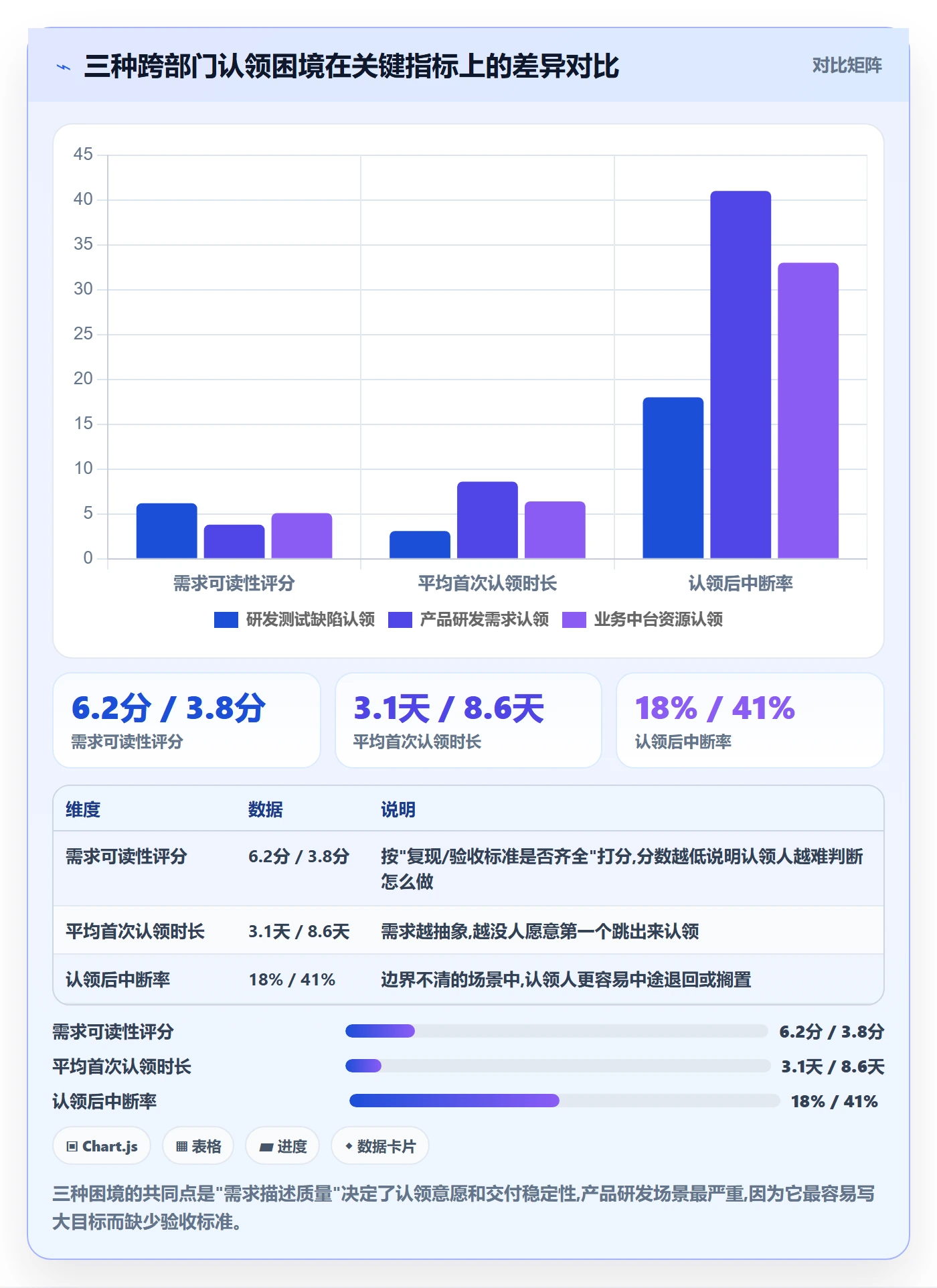The width and height of the screenshot is (937, 1288).
Task: Select the 表格 chip
Action: (x=198, y=1146)
